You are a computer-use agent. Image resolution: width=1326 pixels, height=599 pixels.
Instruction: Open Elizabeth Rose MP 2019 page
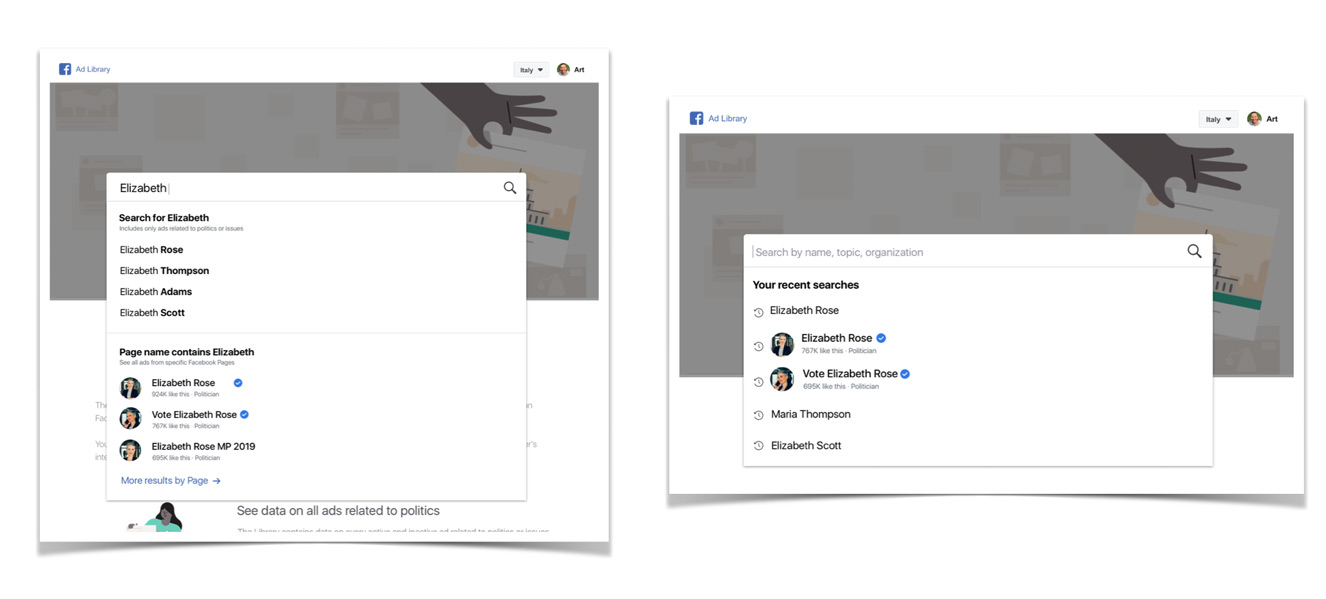tap(203, 447)
